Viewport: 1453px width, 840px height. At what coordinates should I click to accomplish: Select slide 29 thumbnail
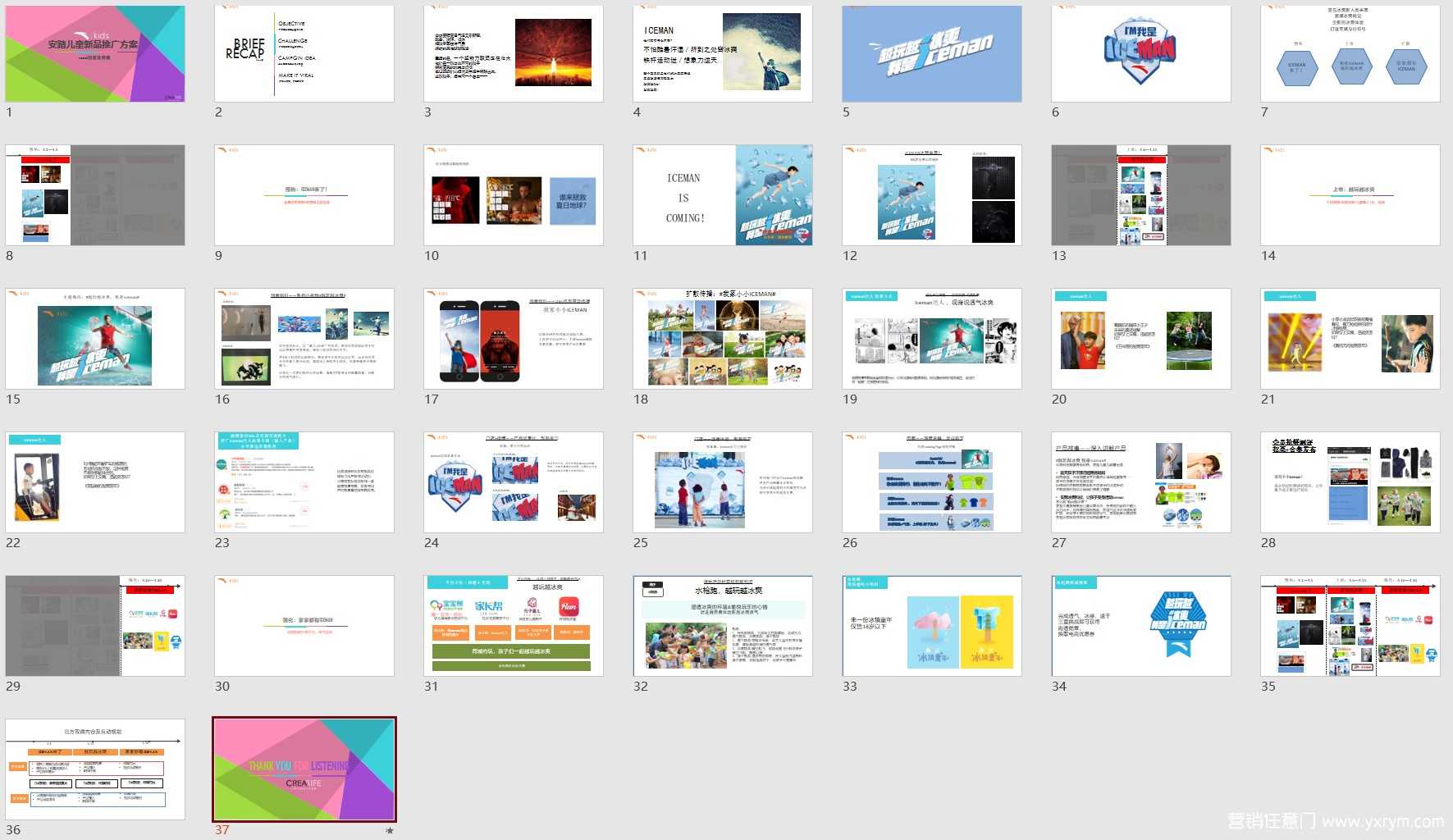(95, 626)
